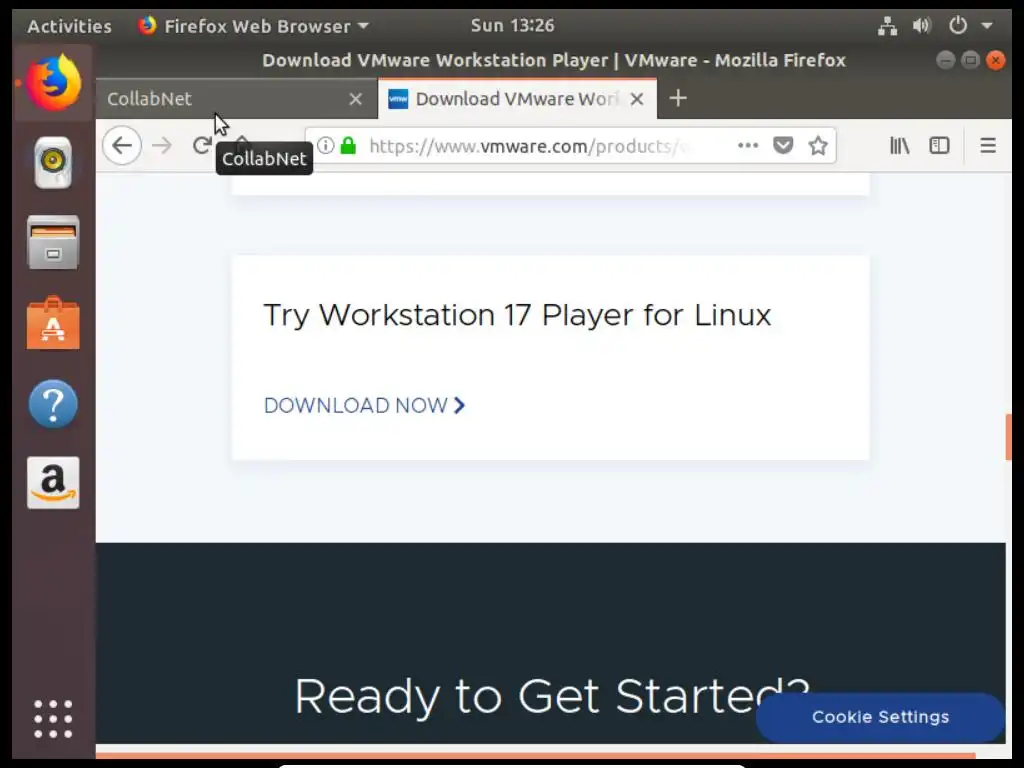Show Applications grid icon
Screen dimensions: 1024x768
[x=54, y=719]
